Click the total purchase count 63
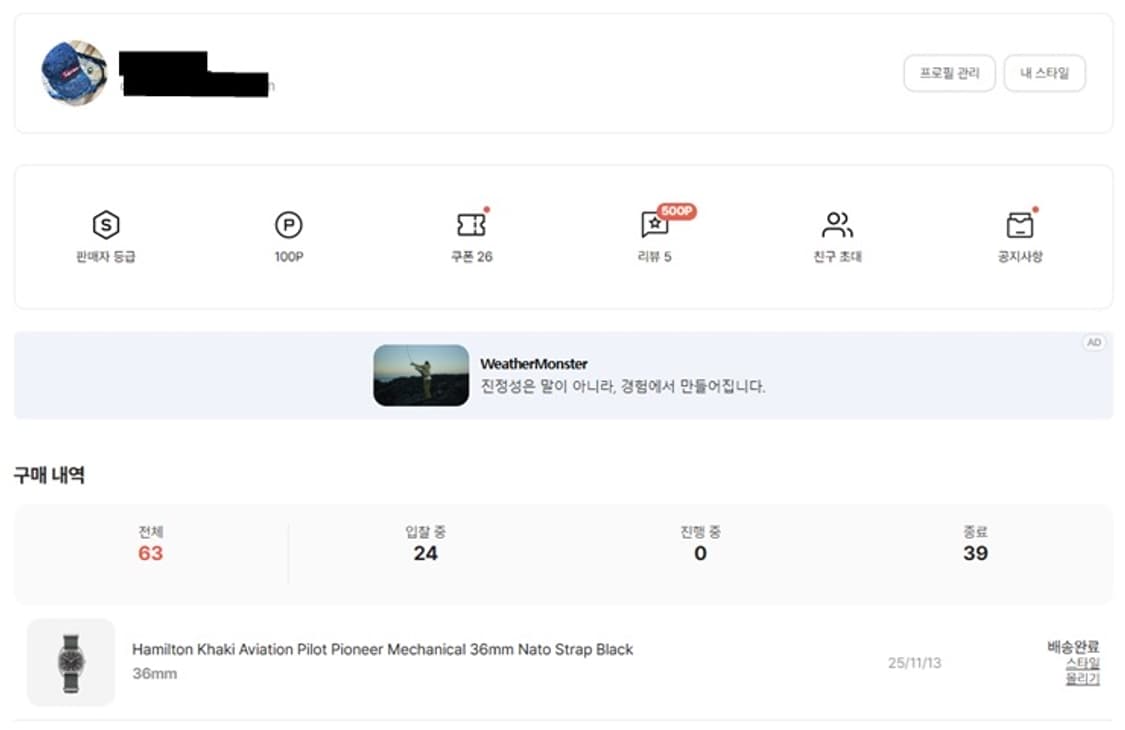The image size is (1125, 730). tap(148, 554)
